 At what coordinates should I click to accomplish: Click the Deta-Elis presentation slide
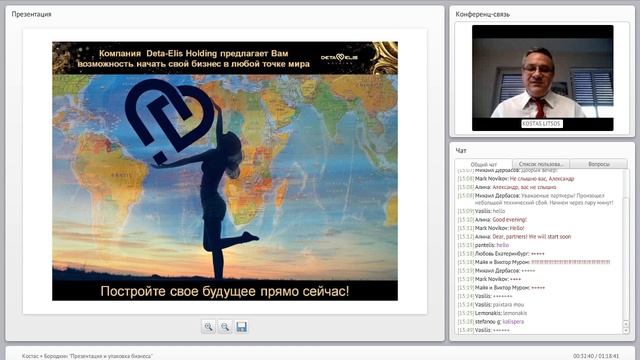[x=225, y=171]
